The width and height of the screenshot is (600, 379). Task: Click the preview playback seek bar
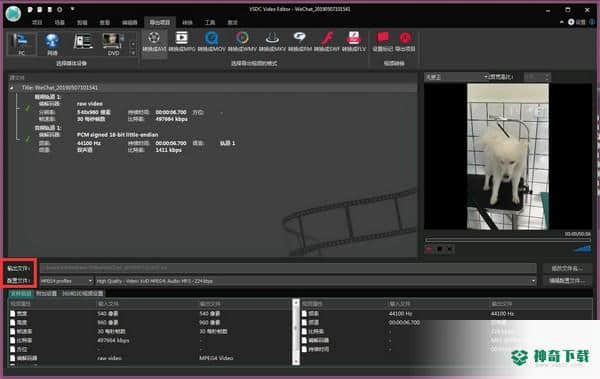tap(508, 240)
